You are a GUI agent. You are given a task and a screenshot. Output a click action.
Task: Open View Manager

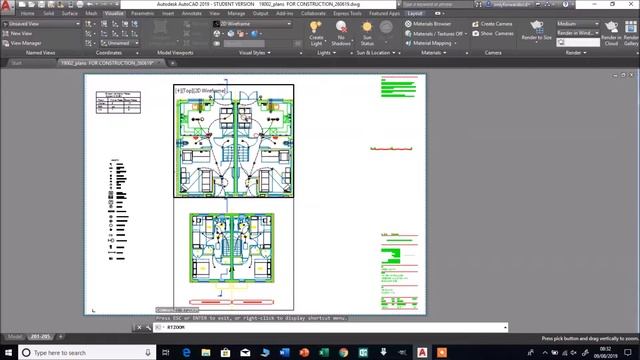point(22,43)
